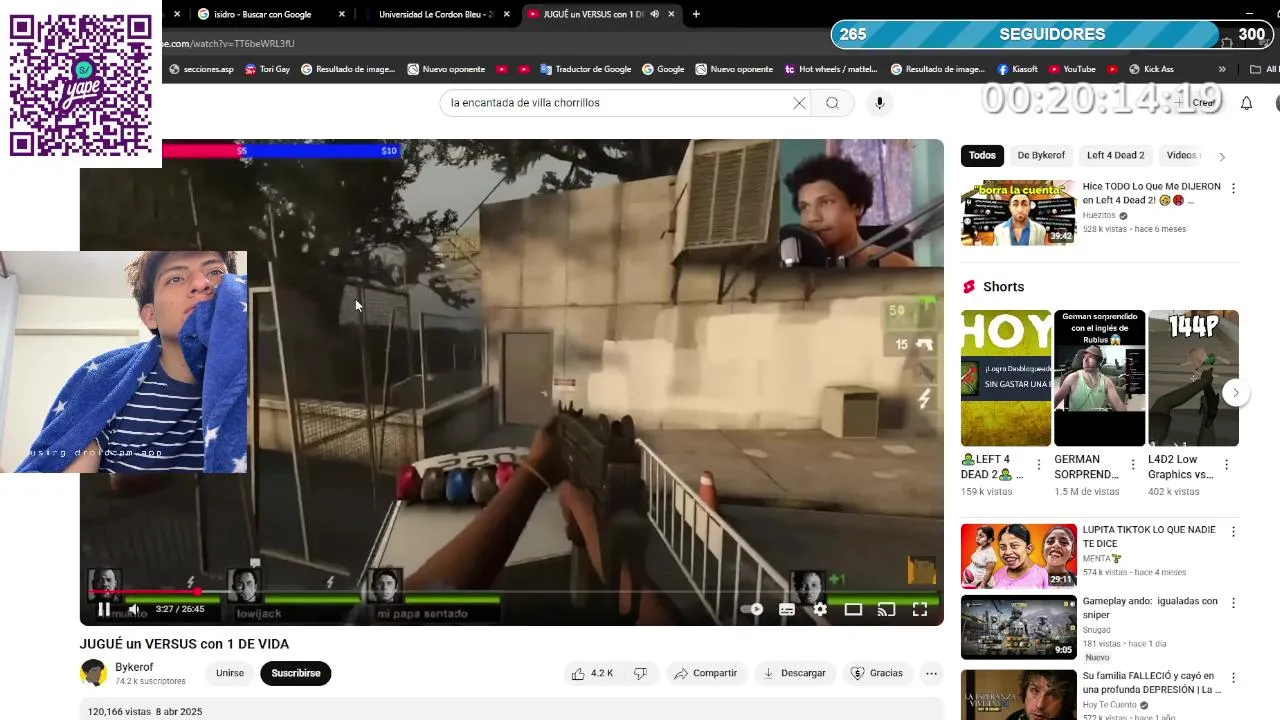Open the 'Hot wheels / mattel' bookmark
This screenshot has width=1280, height=720.
tap(831, 69)
